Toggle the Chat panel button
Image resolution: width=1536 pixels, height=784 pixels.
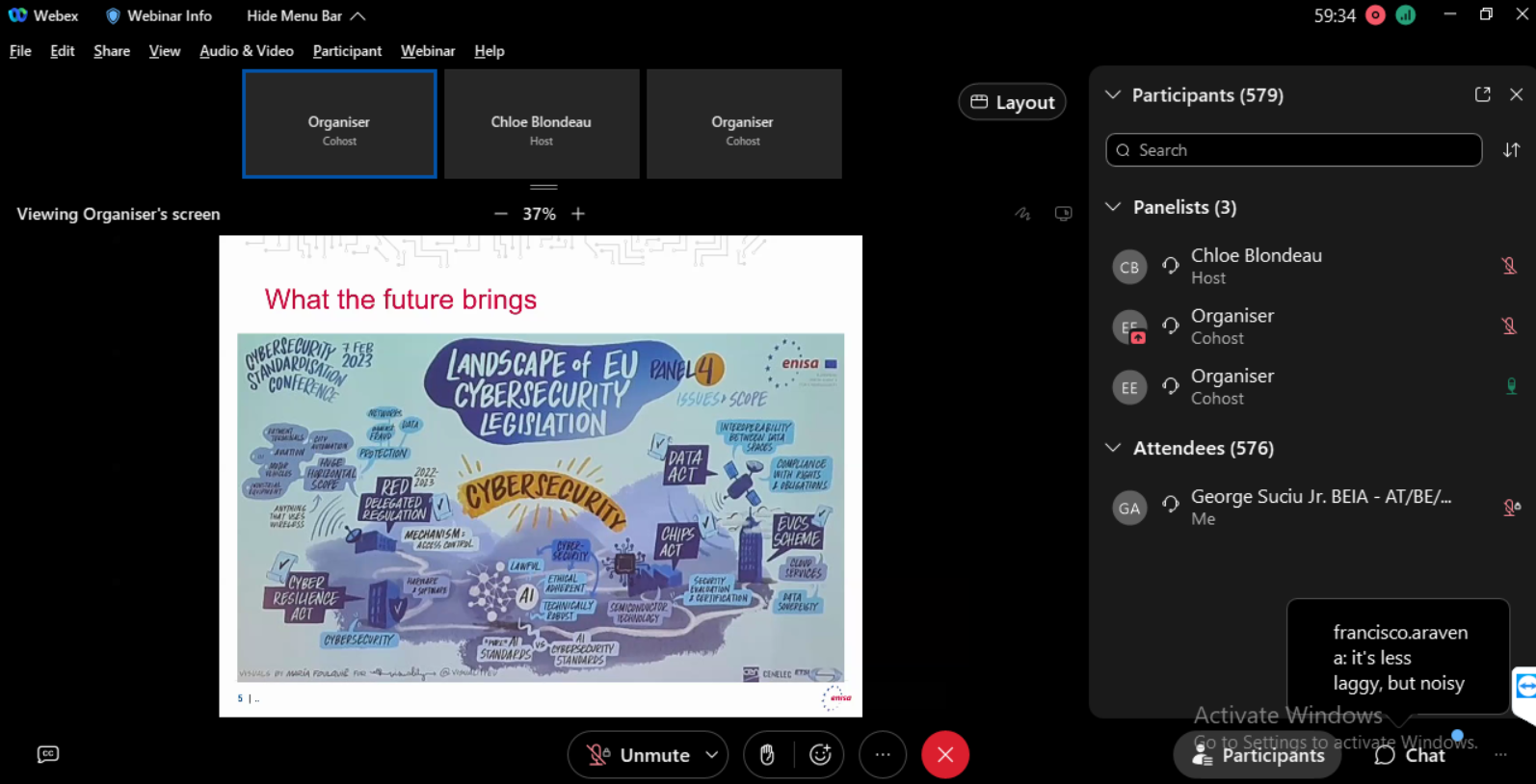coord(1410,755)
